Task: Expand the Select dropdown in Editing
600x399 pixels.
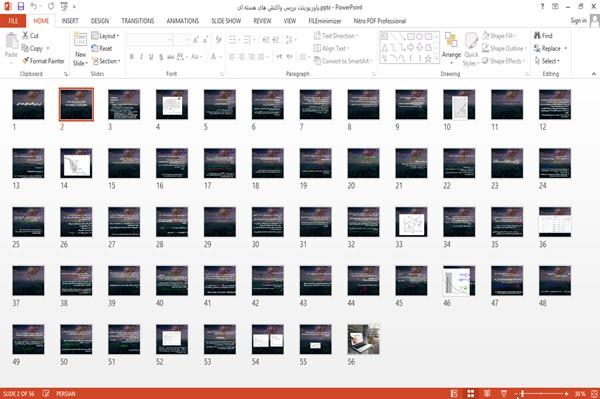Action: [x=547, y=61]
